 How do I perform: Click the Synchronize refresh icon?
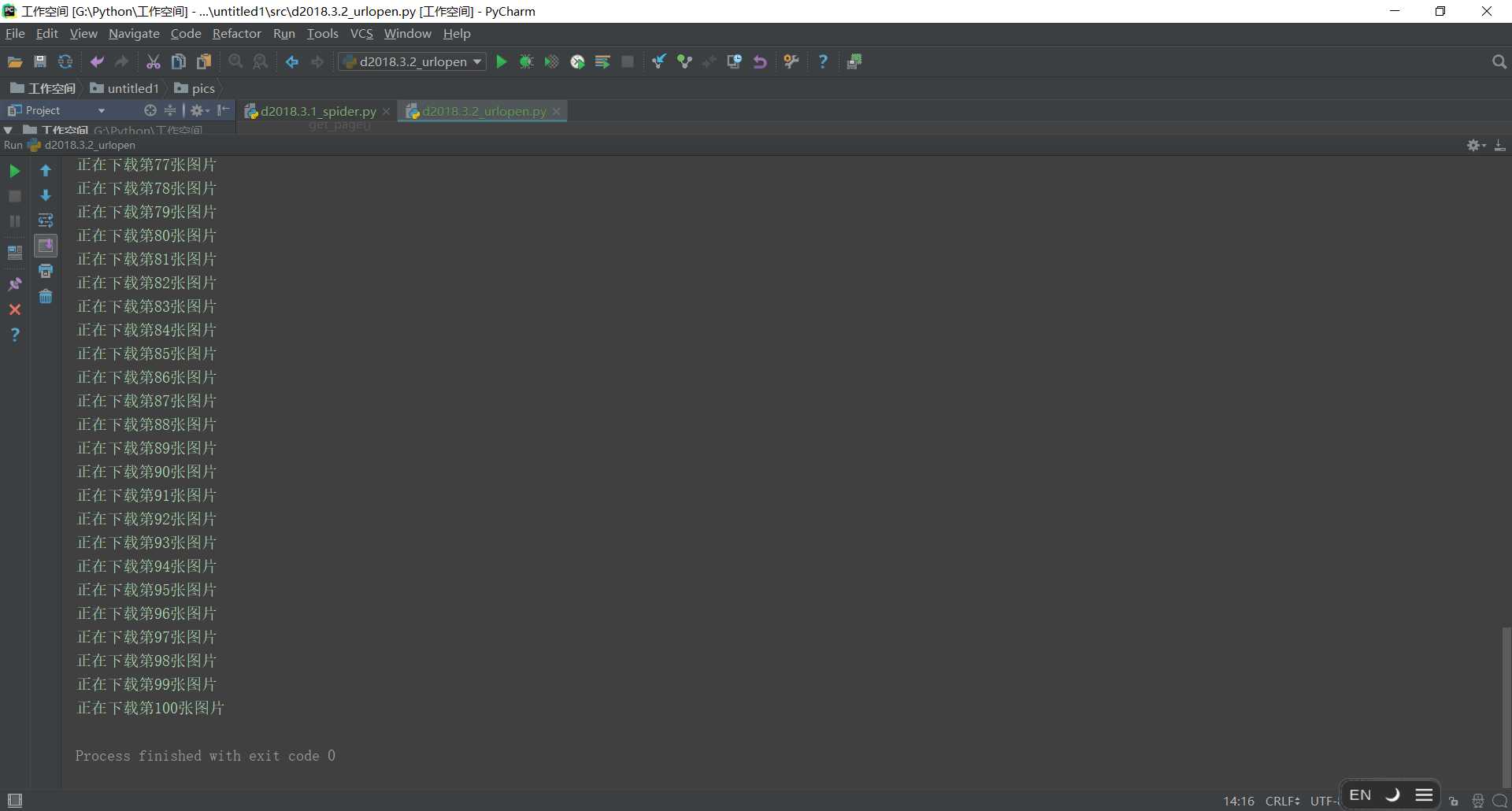point(65,61)
